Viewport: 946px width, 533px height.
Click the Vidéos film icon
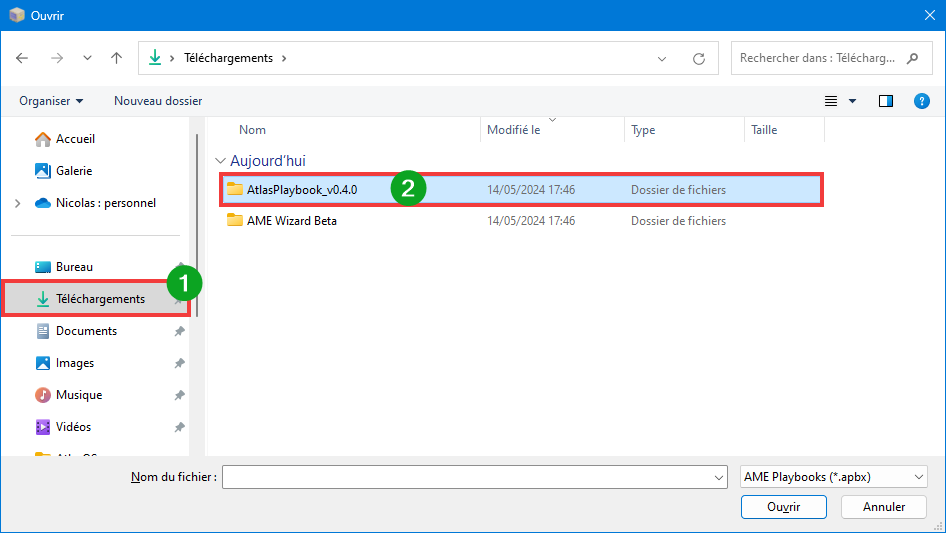click(43, 427)
